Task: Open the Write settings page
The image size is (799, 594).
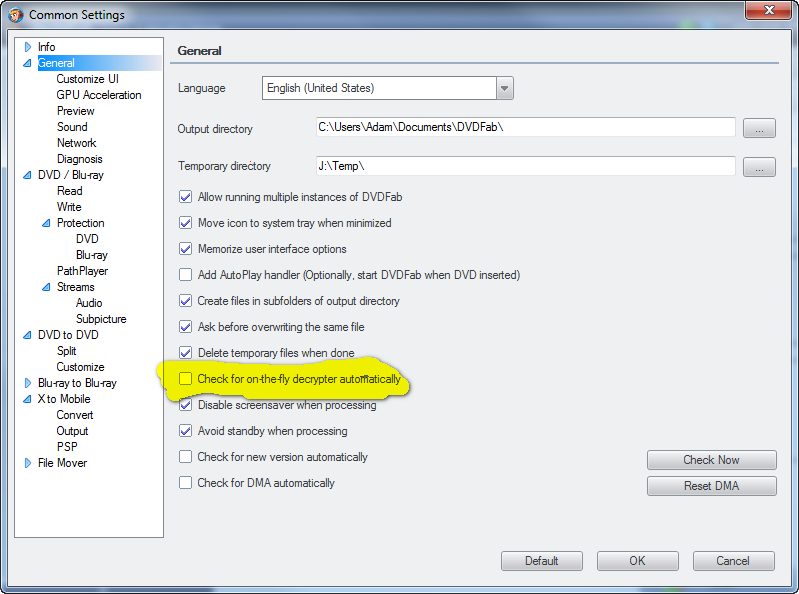Action: point(69,207)
